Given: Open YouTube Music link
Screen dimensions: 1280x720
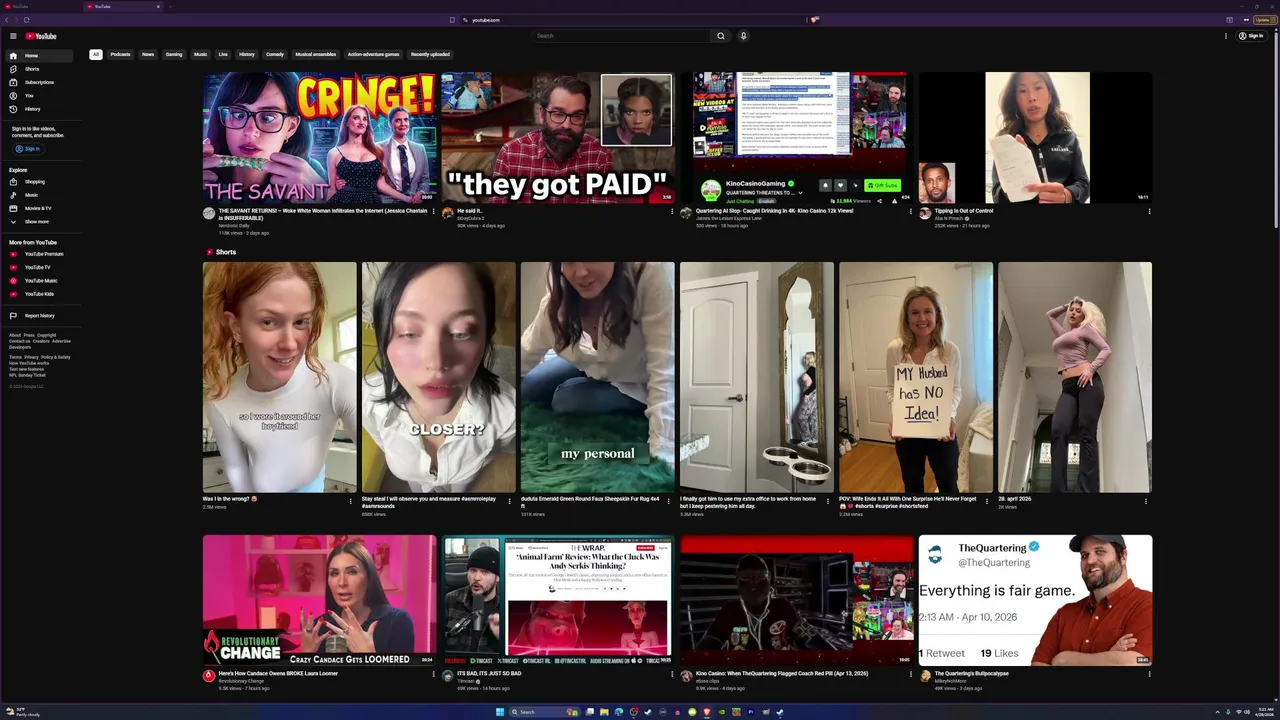Looking at the screenshot, I should pyautogui.click(x=40, y=281).
